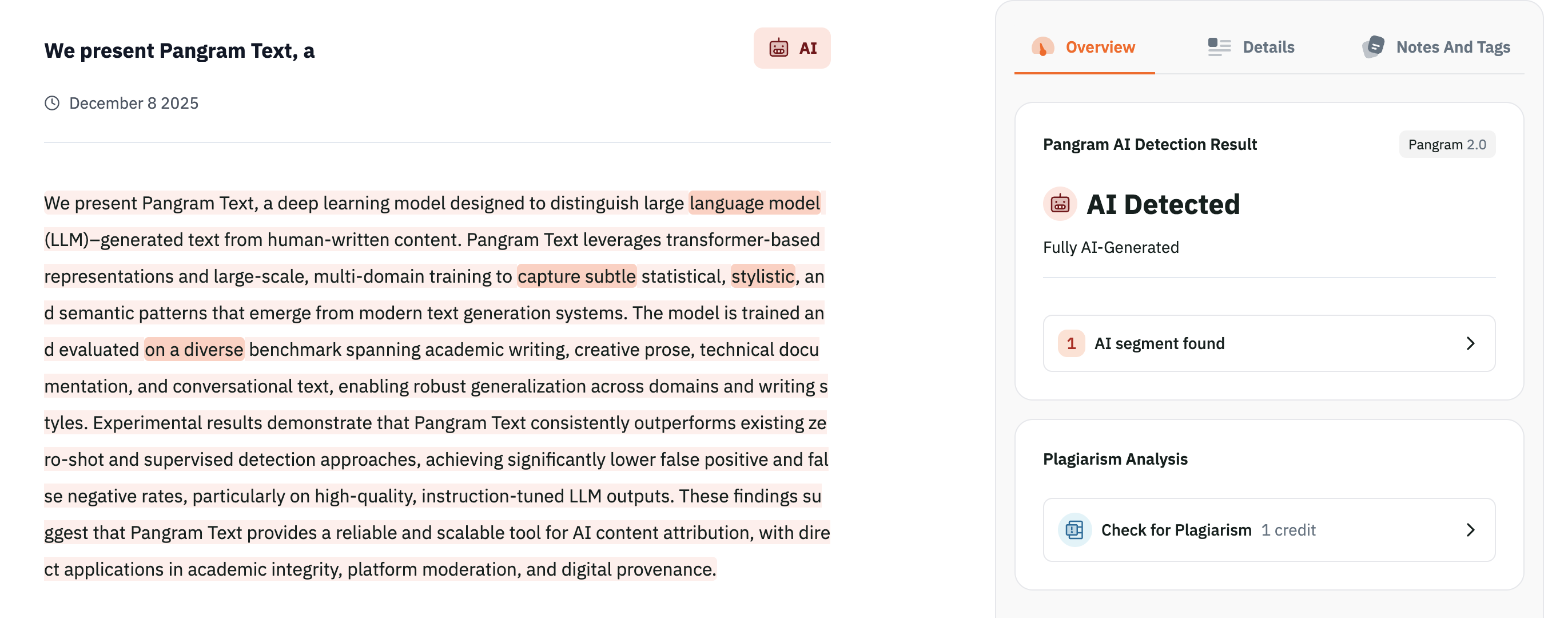This screenshot has height=618, width=1568.
Task: Open Check for Plagiarism chevron arrow
Action: point(1471,530)
